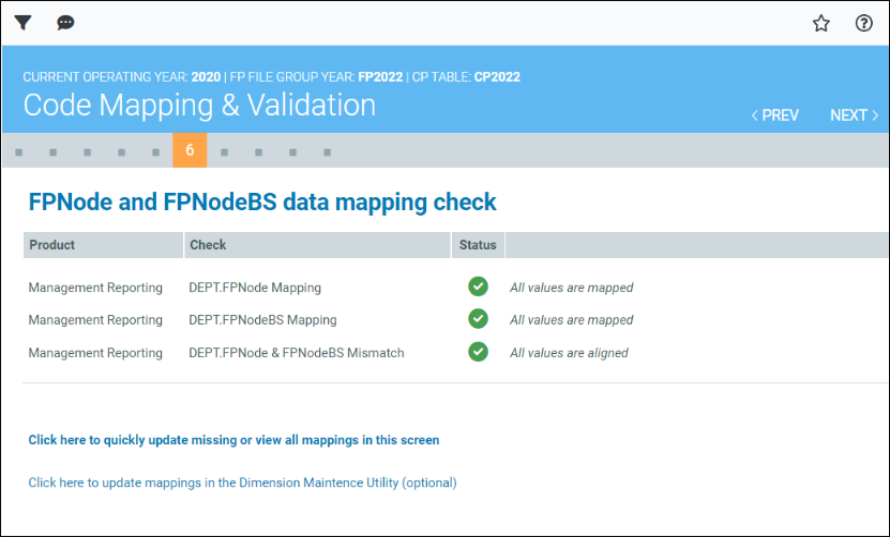This screenshot has width=890, height=537.
Task: Select the highlighted step 6 marker
Action: [x=189, y=151]
